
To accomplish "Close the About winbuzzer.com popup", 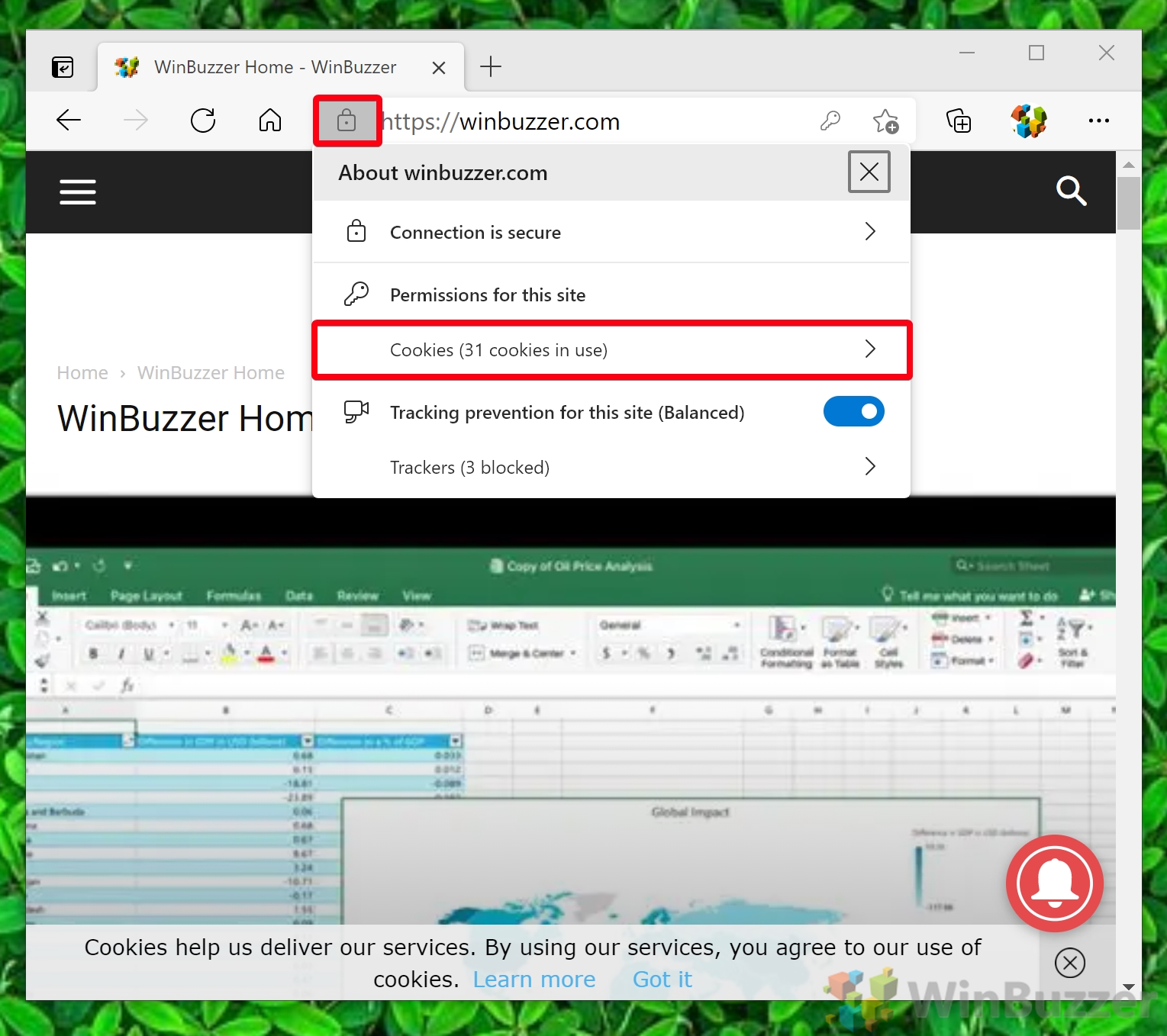I will [x=869, y=172].
